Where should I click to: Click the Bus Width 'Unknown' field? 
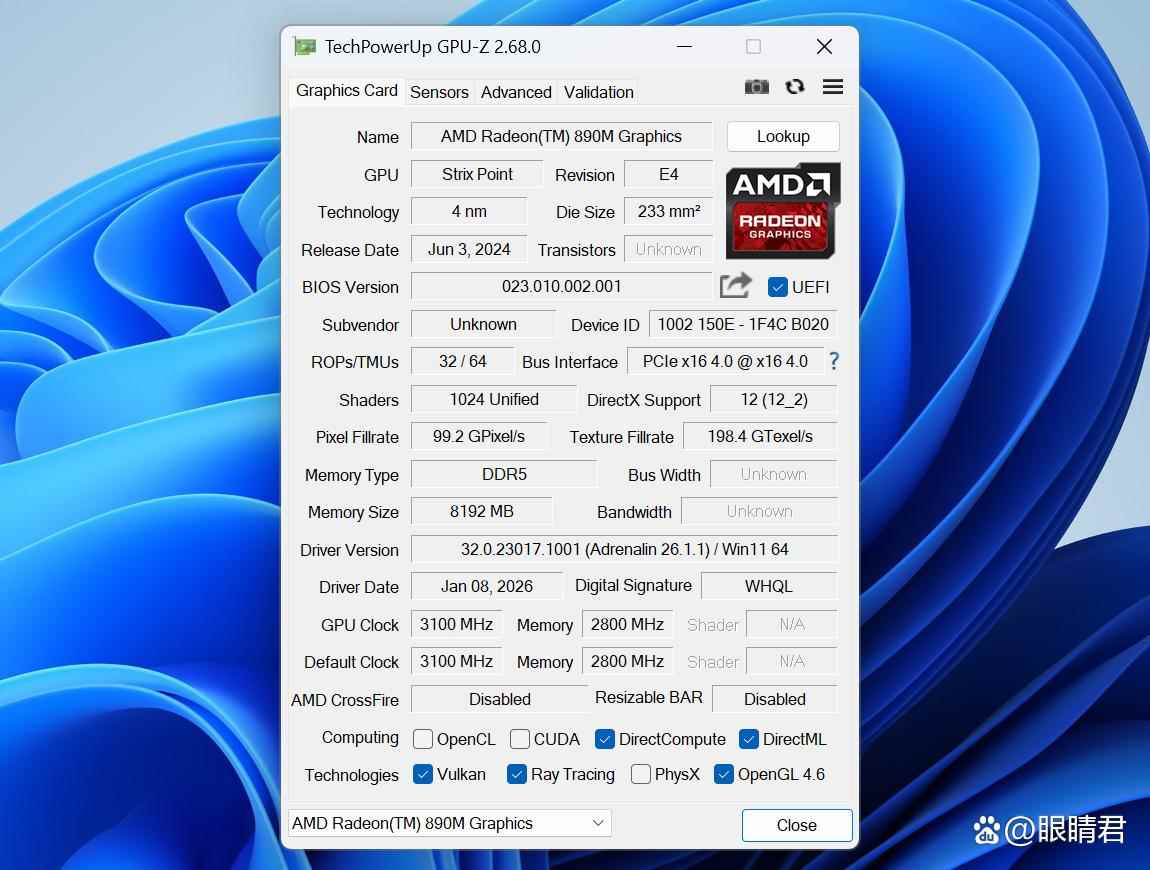[774, 474]
